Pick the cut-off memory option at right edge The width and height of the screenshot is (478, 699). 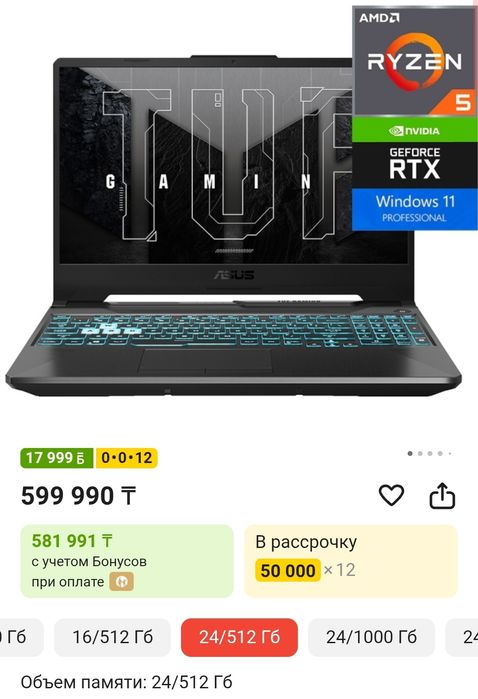[x=462, y=637]
